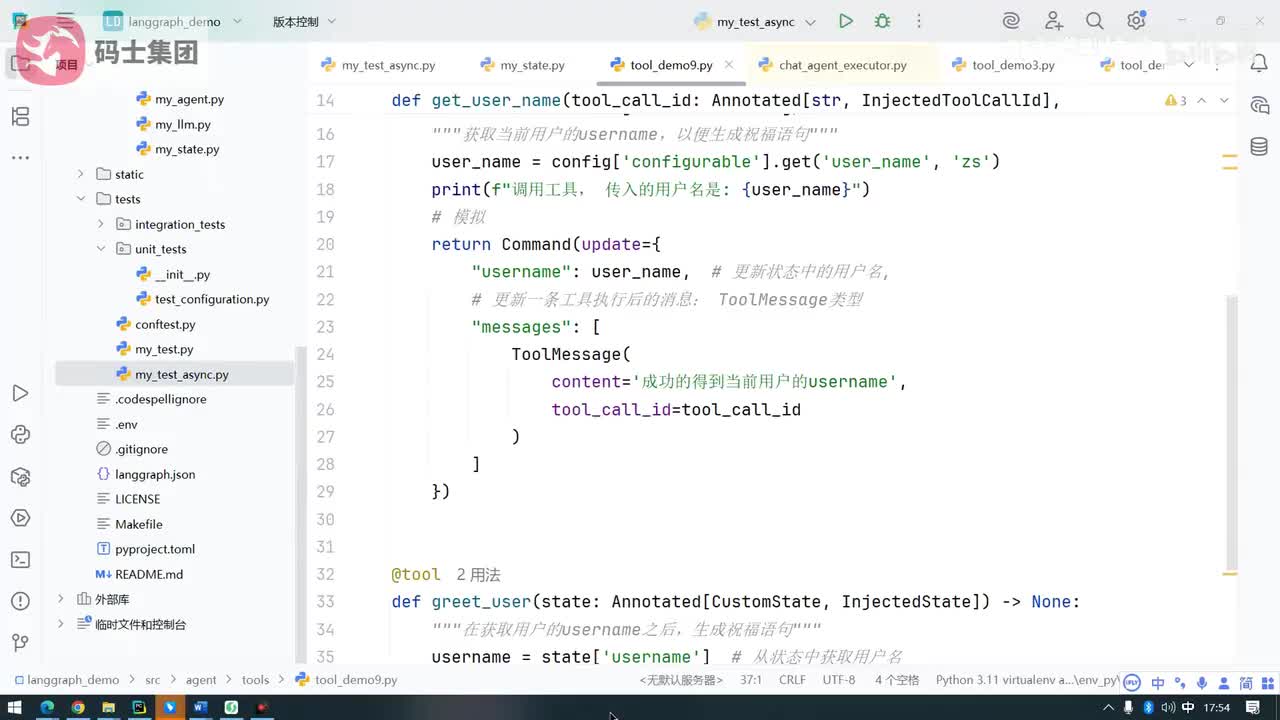Open the AI chat panel icon

[1259, 105]
